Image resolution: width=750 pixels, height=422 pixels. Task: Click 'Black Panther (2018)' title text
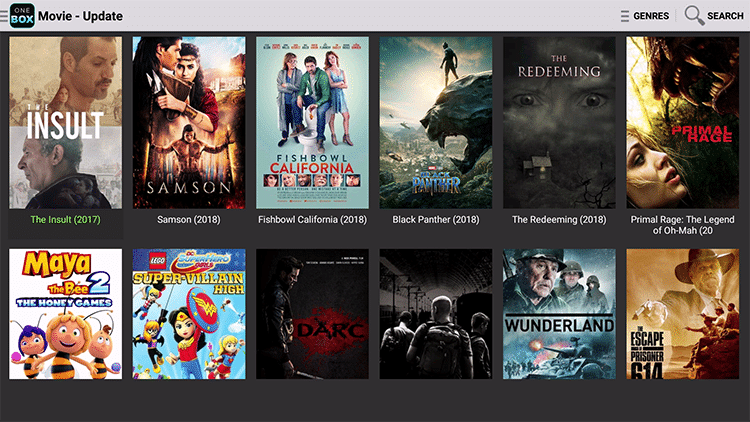coord(436,220)
